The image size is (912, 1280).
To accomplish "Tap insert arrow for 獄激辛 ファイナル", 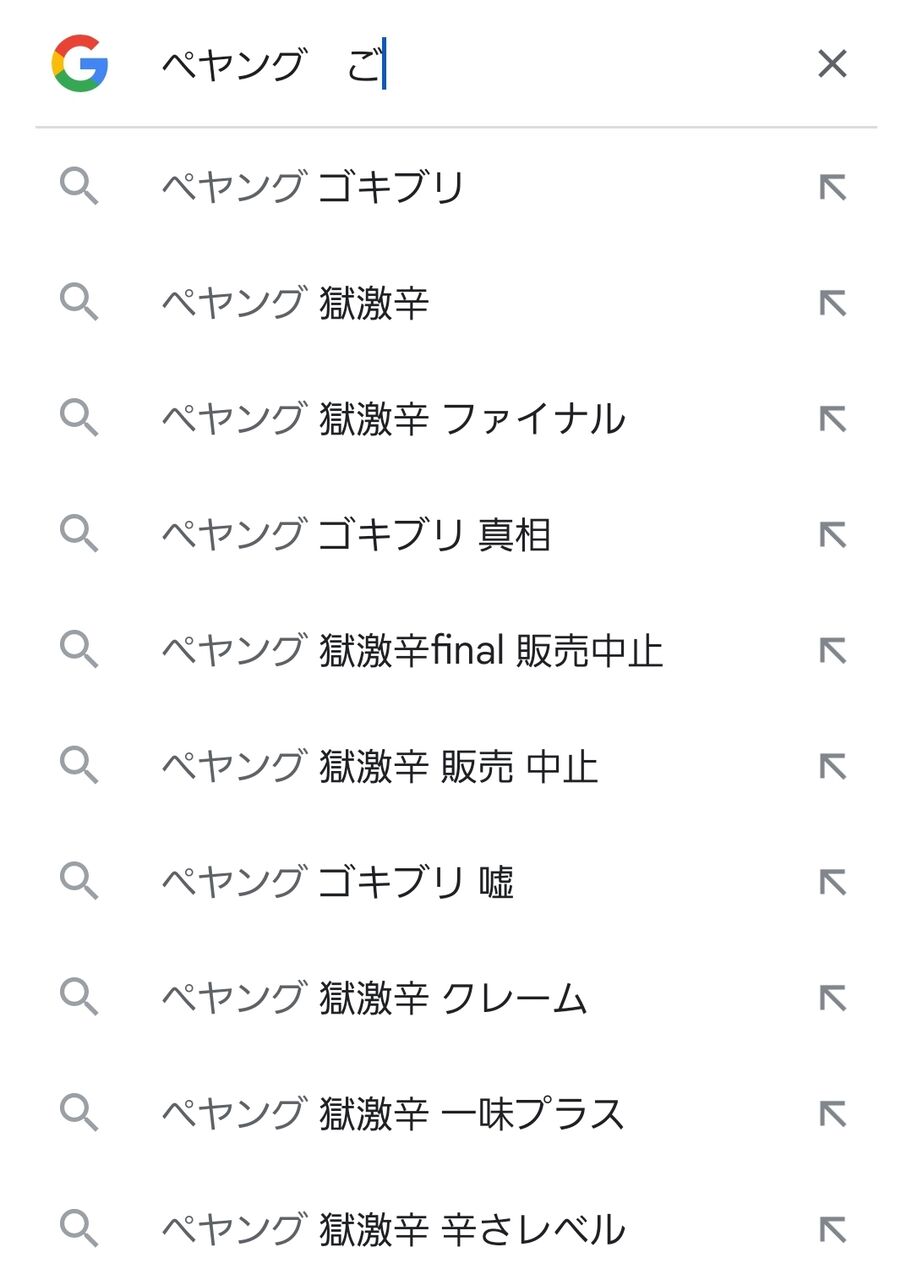I will (x=832, y=419).
